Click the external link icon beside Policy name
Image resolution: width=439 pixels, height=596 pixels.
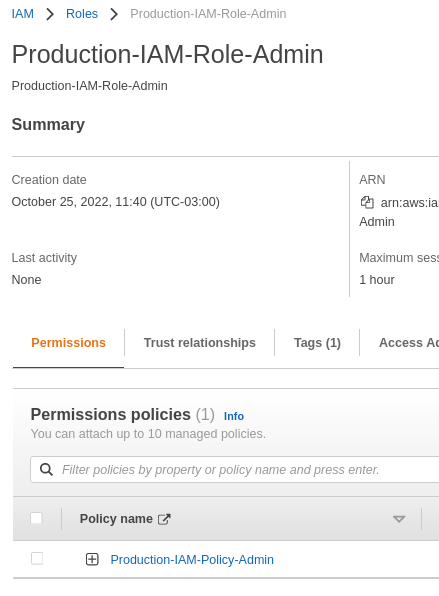coord(164,519)
